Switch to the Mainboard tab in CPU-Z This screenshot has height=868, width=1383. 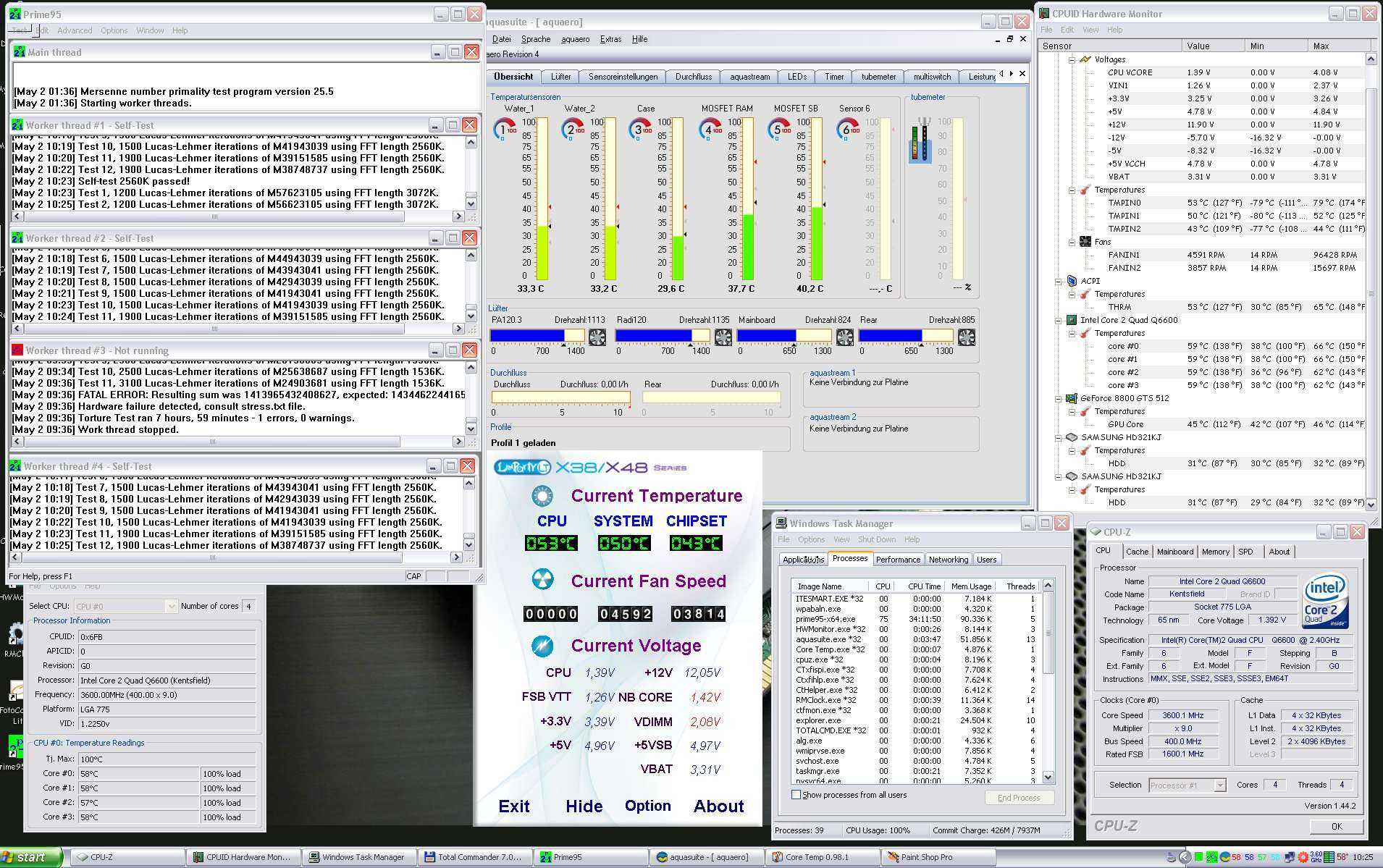[1174, 552]
